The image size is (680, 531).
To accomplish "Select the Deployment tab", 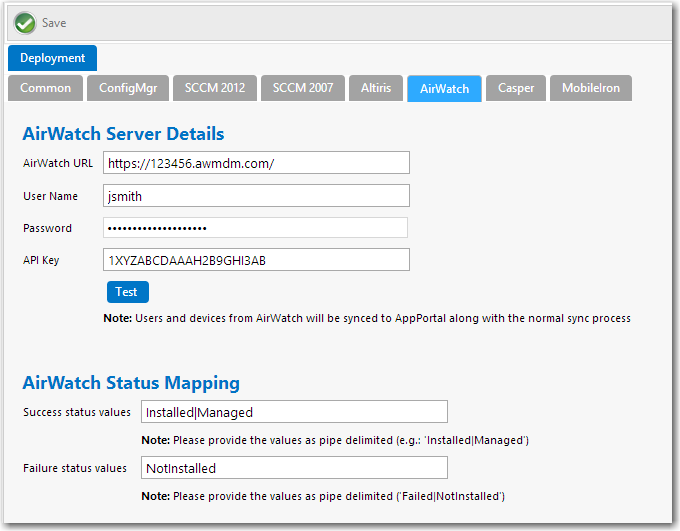I will (52, 58).
